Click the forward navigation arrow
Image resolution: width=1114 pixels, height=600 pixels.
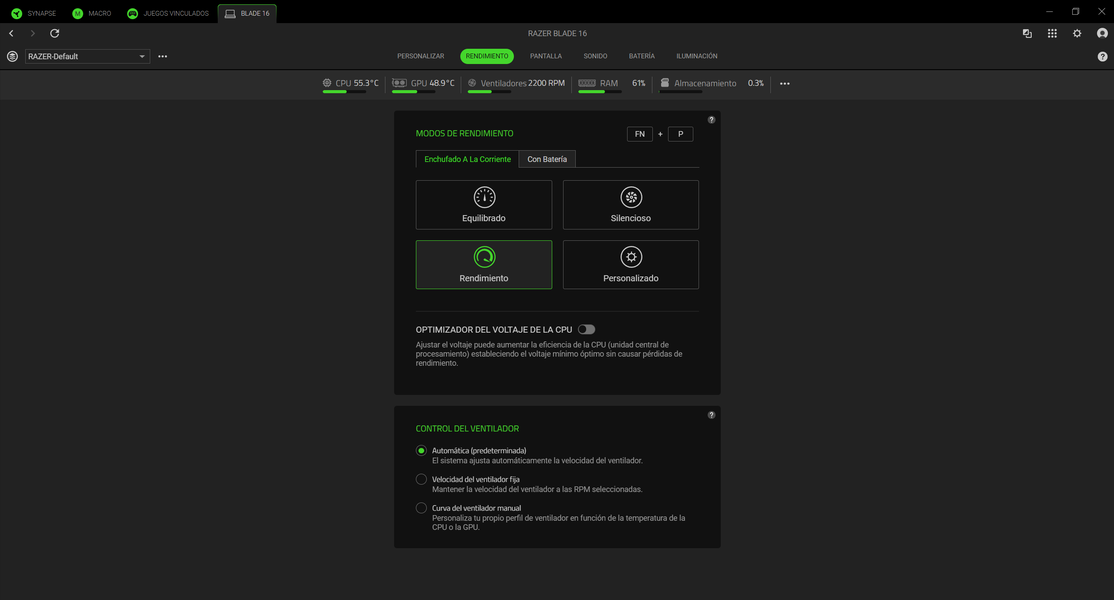33,33
